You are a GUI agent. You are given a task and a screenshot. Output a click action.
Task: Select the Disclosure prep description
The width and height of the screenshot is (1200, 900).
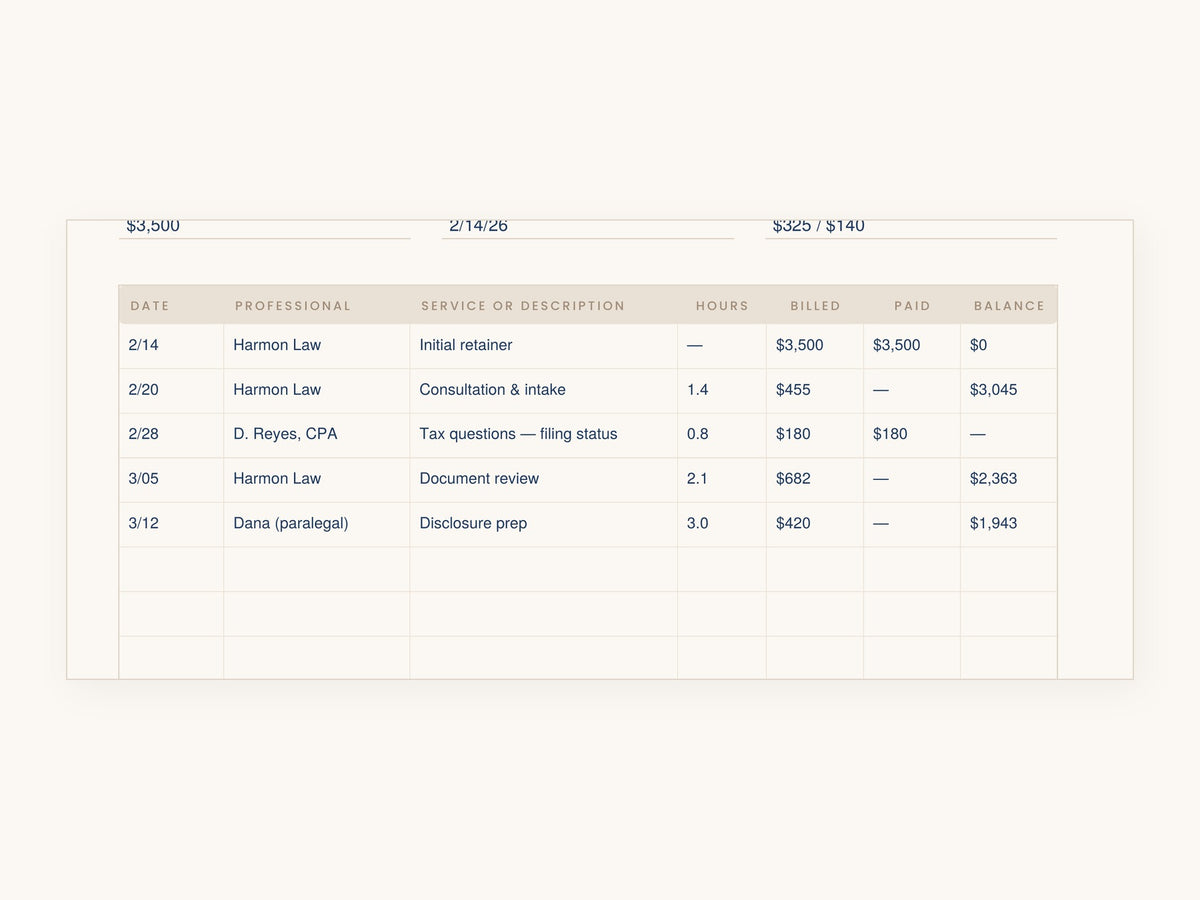pyautogui.click(x=544, y=524)
